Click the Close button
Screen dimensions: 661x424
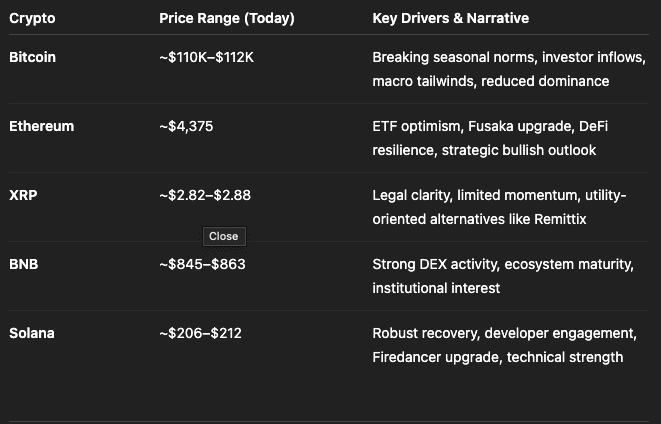pos(223,236)
